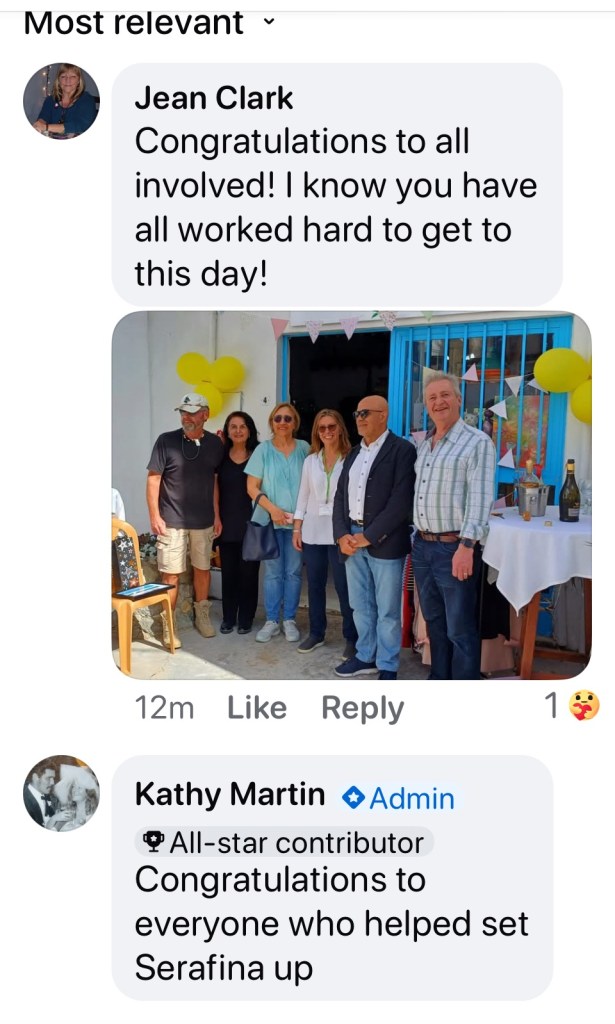Click the All-star contributor trophy icon
Image resolution: width=615 pixels, height=1024 pixels.
(153, 842)
